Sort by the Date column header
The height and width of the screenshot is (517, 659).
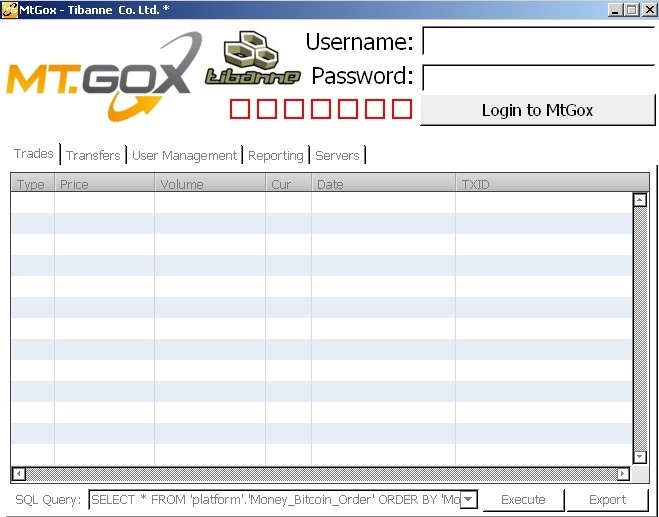click(383, 183)
